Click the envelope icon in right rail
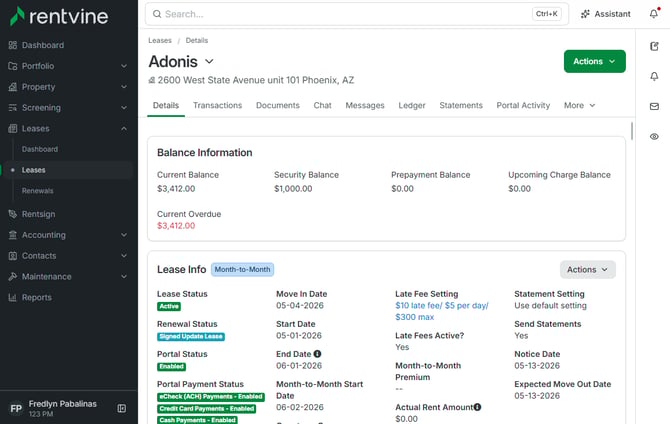Screen dimensions: 670x424 [x=654, y=106]
